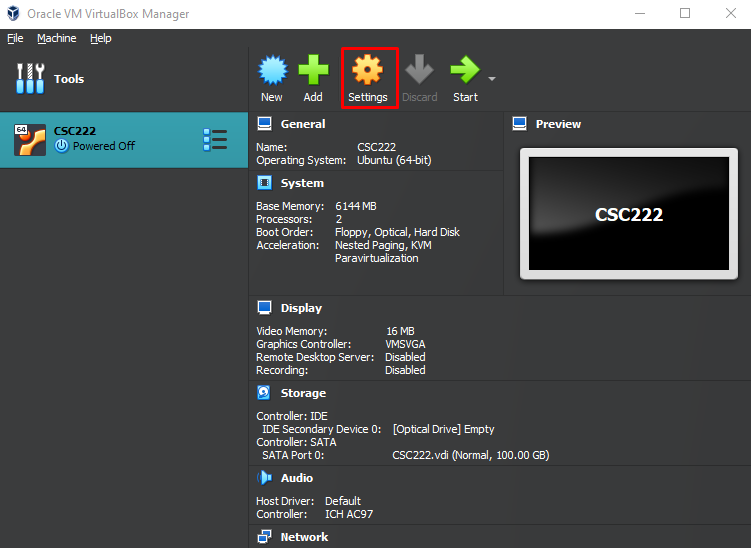Image resolution: width=751 pixels, height=548 pixels.
Task: Open the Display section header
Action: tap(300, 308)
